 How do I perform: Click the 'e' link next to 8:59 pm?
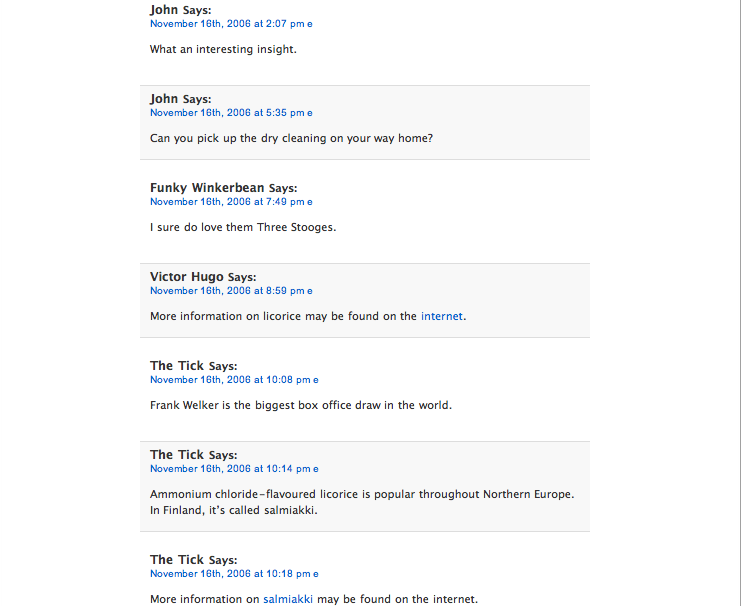[x=310, y=291]
